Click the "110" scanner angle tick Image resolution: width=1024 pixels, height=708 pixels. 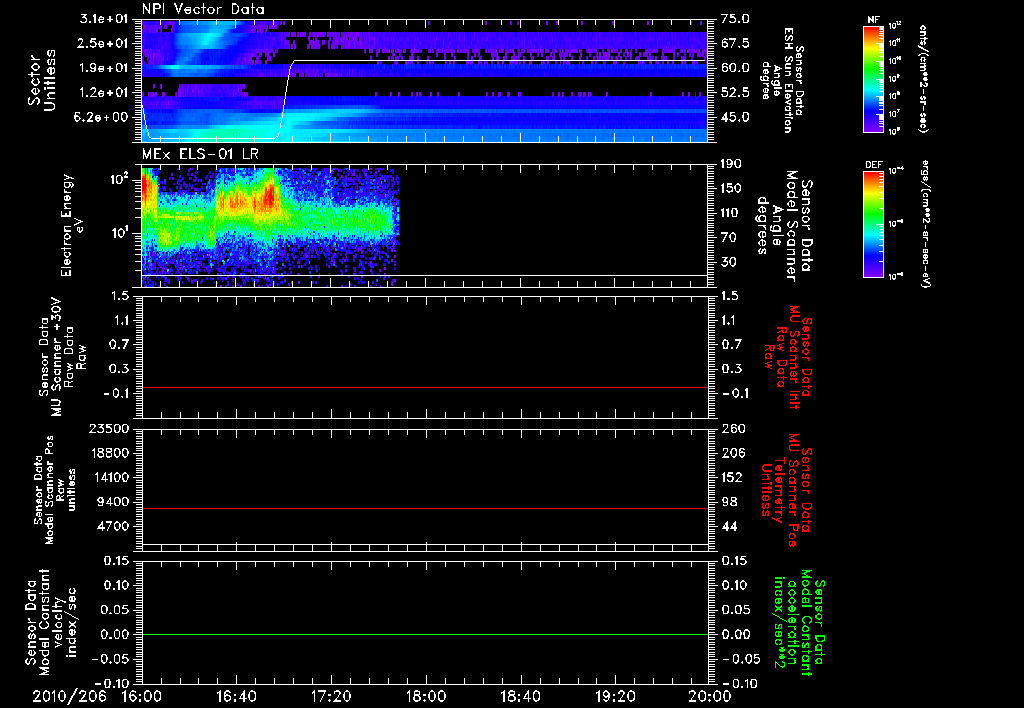(732, 213)
